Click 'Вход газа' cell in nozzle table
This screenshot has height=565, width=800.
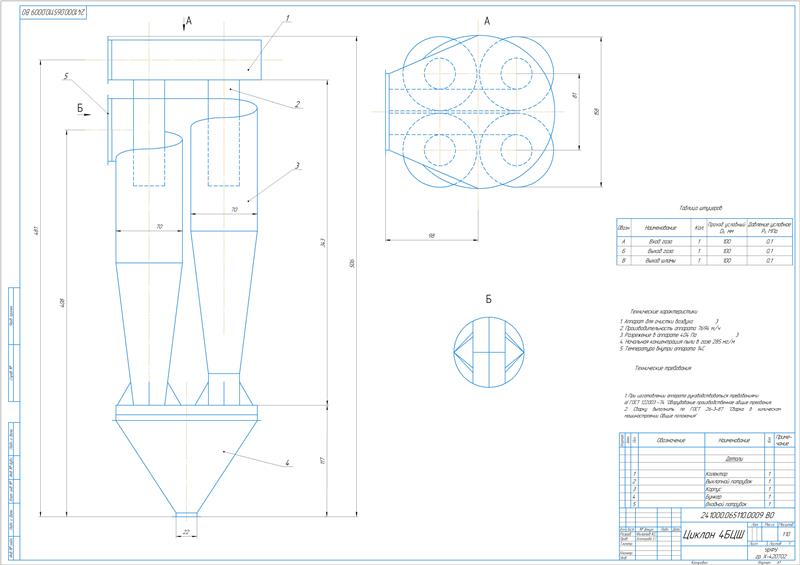coord(661,241)
